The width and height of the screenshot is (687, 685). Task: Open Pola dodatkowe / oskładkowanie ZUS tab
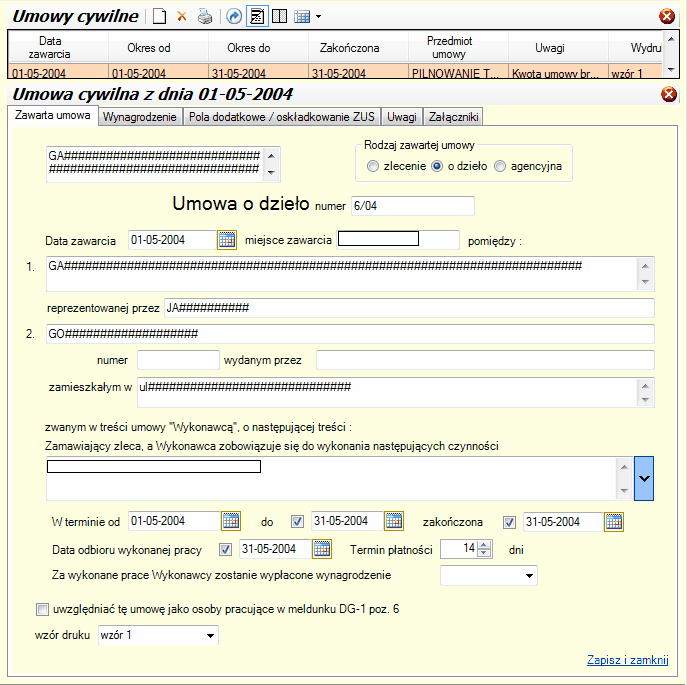point(282,117)
